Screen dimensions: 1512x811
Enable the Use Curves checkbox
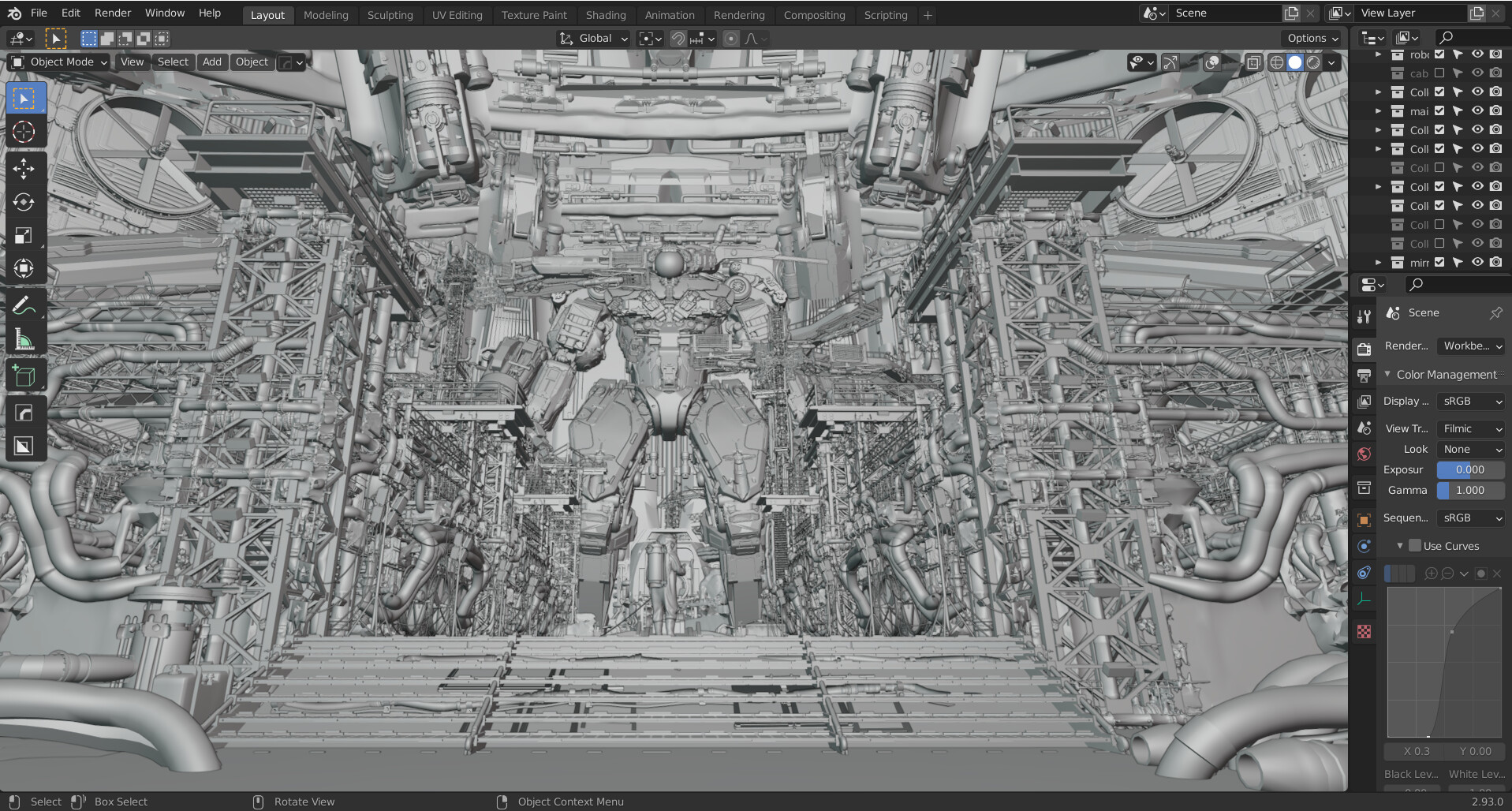coord(1415,545)
